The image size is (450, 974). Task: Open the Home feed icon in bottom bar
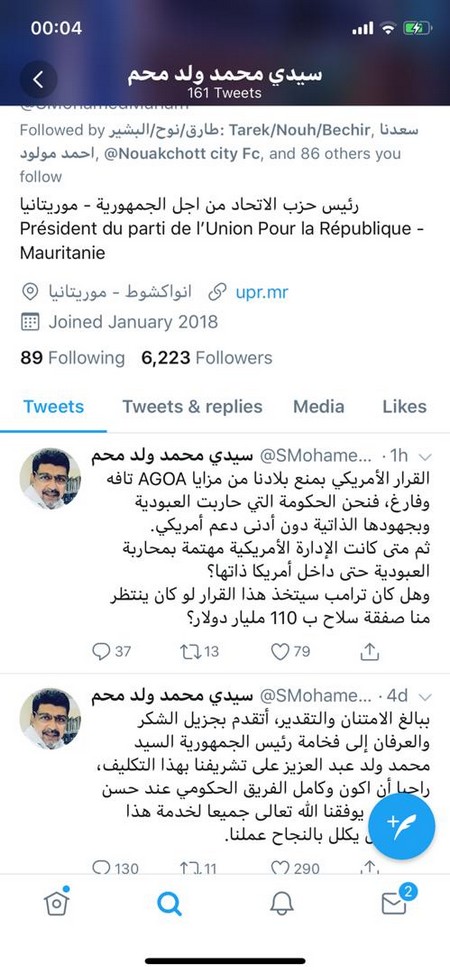[x=57, y=903]
